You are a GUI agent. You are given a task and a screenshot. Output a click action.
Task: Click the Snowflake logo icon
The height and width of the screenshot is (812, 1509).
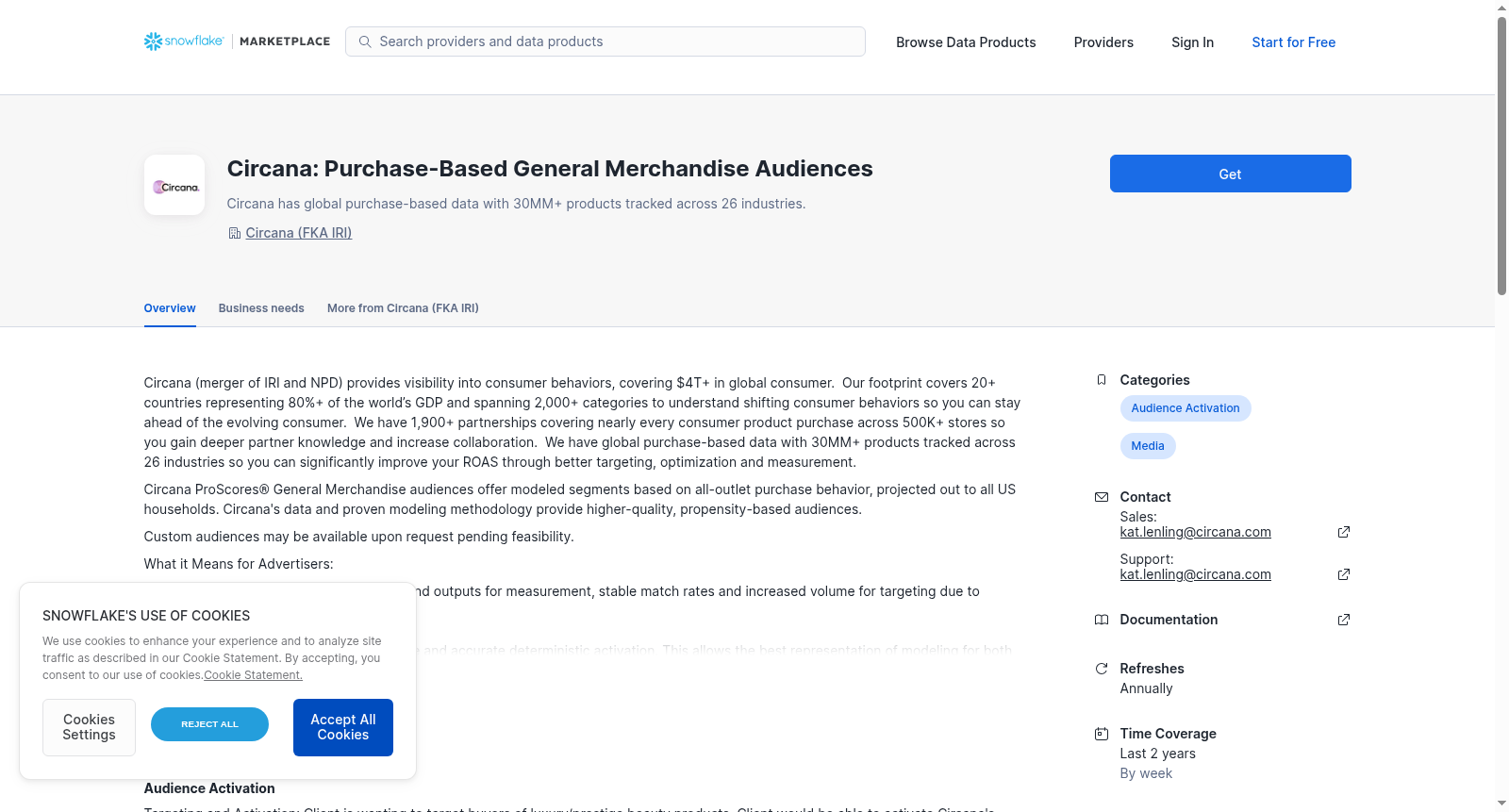(153, 41)
